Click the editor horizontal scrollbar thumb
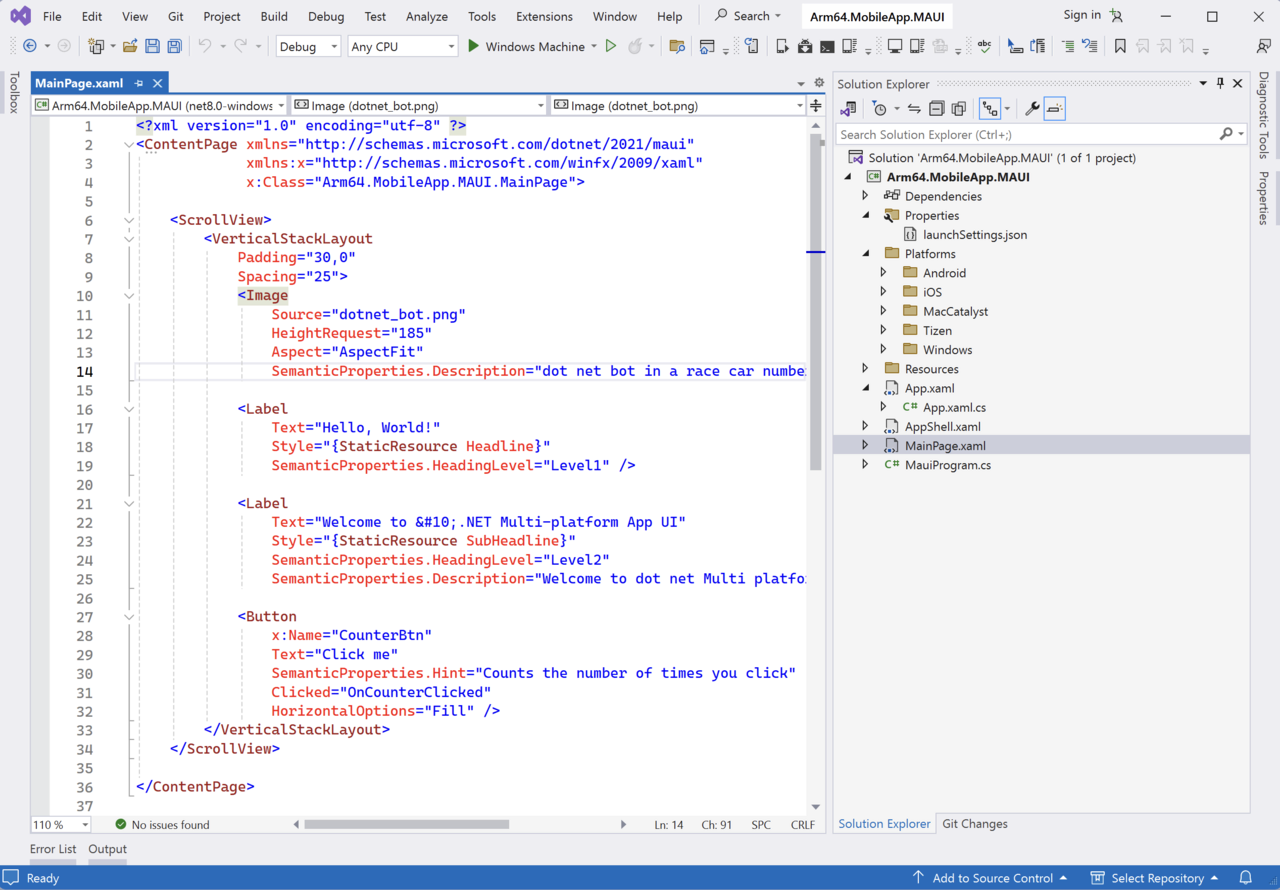This screenshot has width=1280, height=890. pyautogui.click(x=406, y=825)
